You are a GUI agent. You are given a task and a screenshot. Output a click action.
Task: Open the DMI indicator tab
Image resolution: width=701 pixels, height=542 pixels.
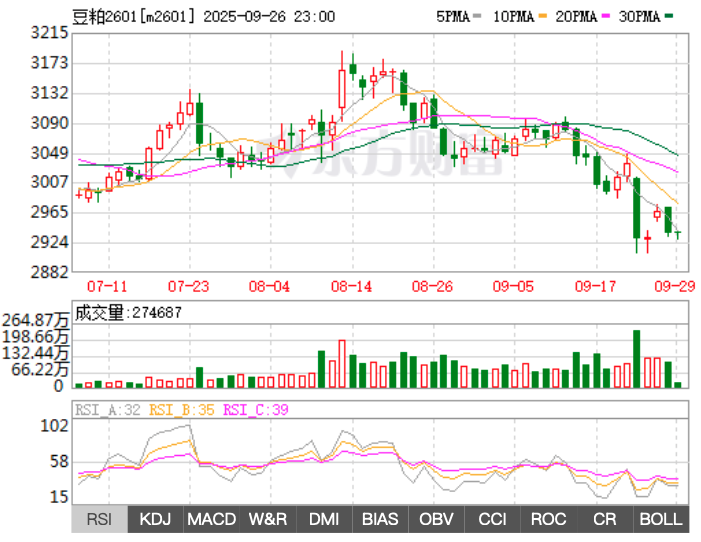point(324,519)
